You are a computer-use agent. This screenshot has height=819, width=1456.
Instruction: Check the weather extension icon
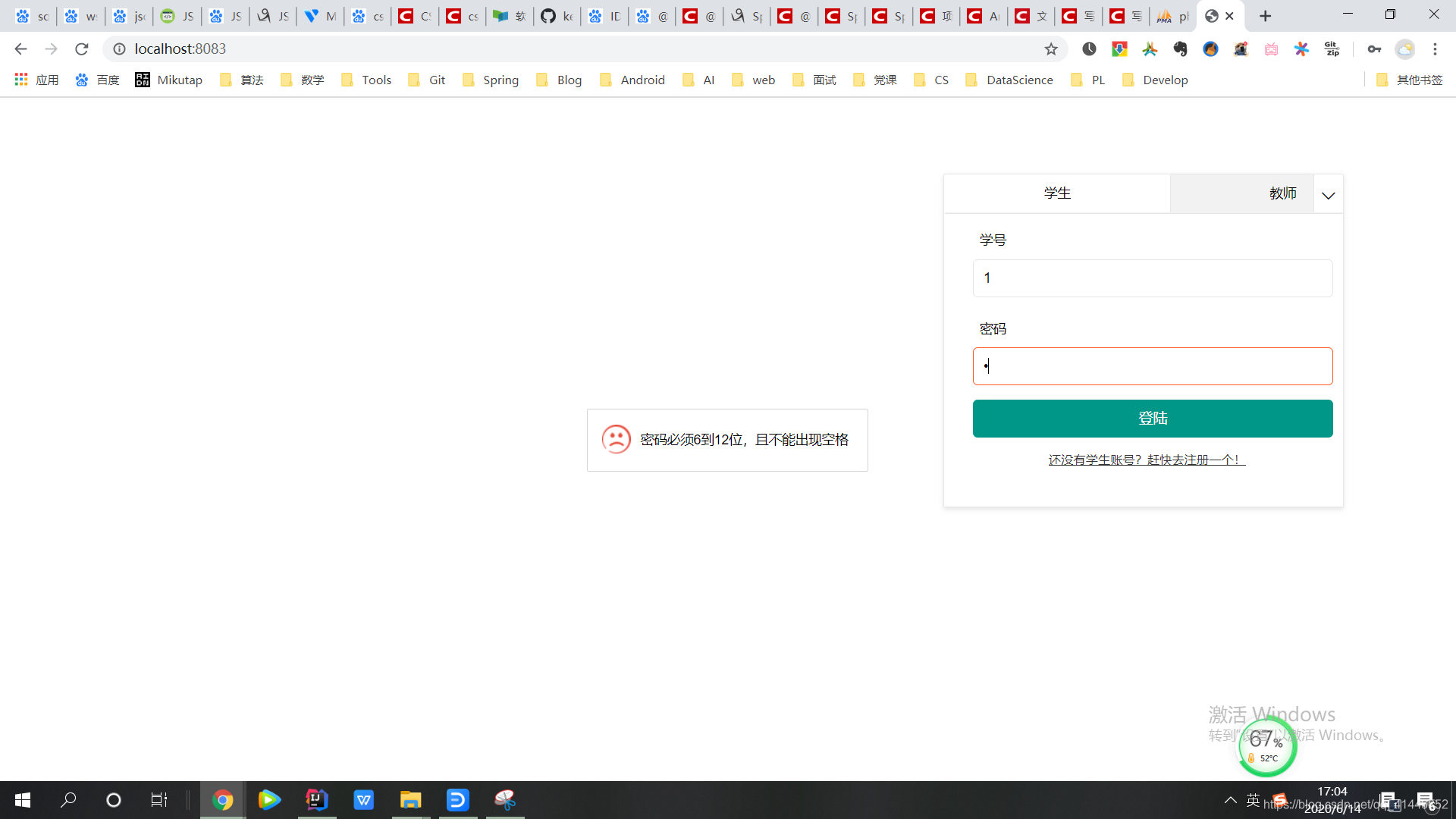click(x=1404, y=49)
